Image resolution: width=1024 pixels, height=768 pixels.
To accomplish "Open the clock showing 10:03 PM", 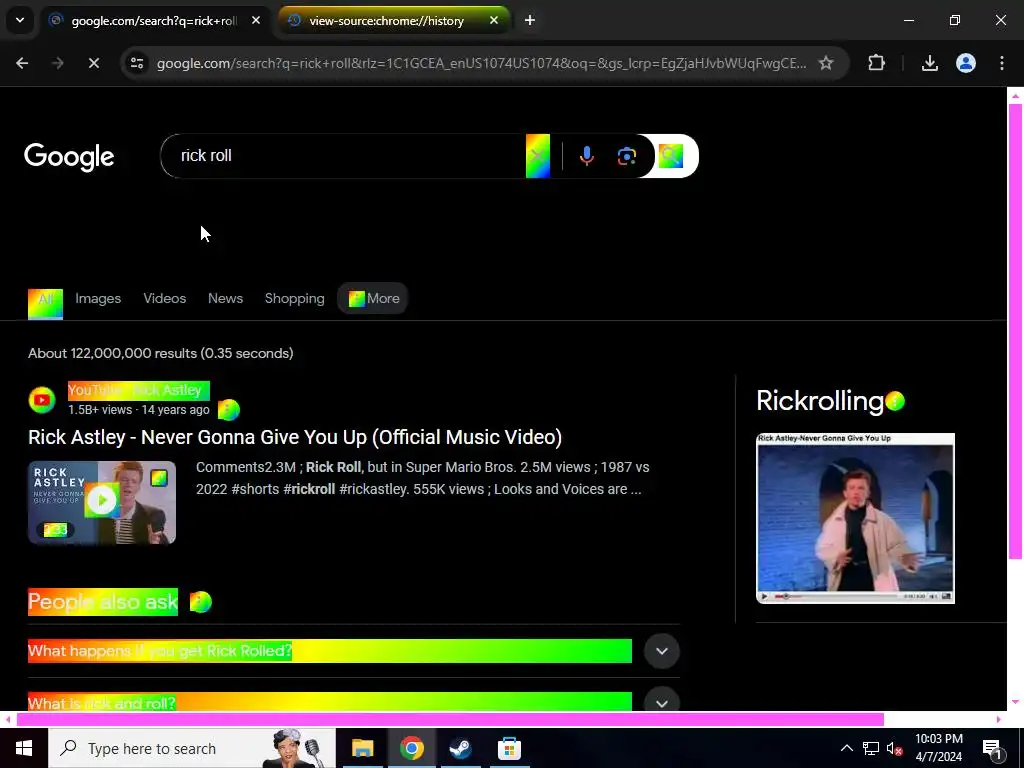I will [938, 748].
